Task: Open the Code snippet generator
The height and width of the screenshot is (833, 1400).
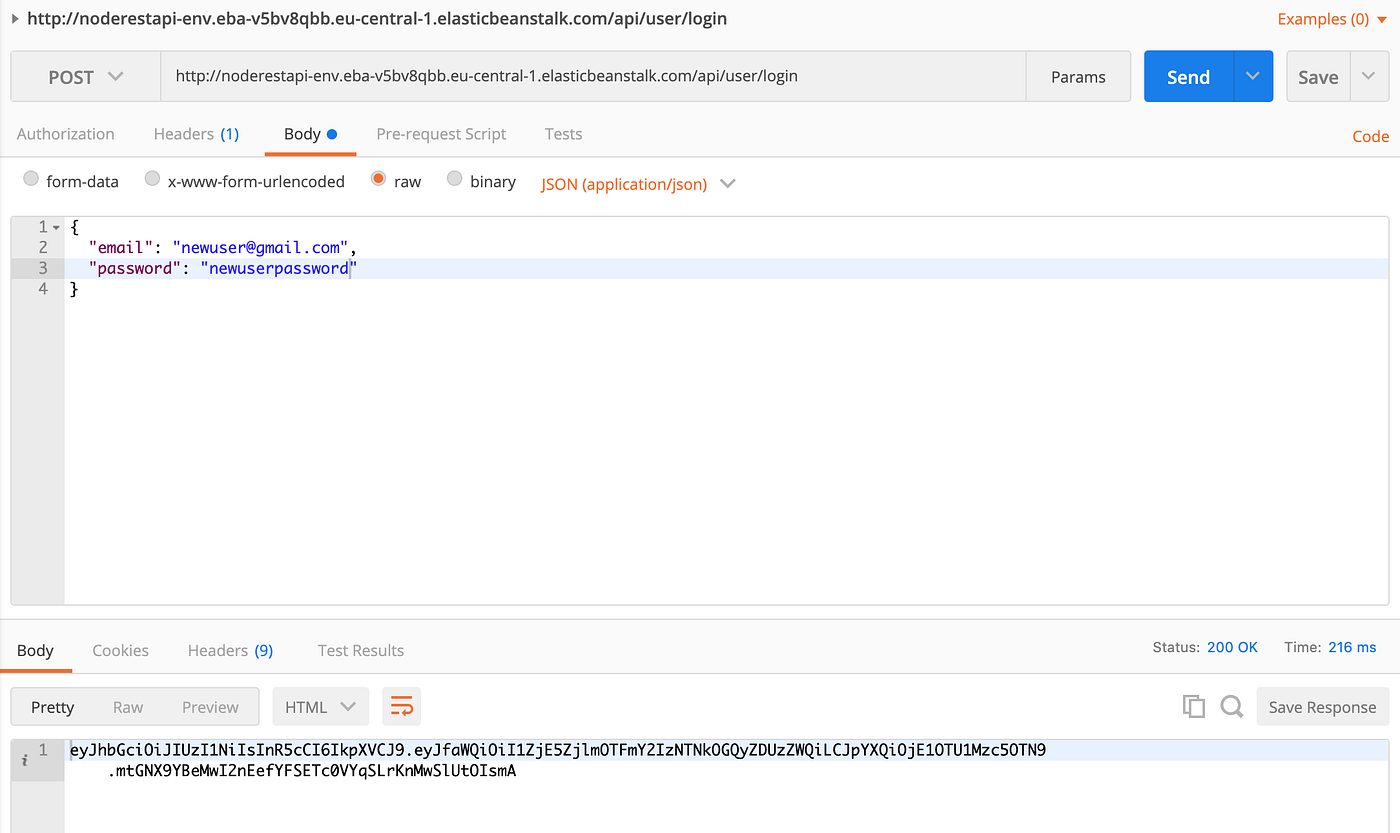Action: pyautogui.click(x=1370, y=136)
